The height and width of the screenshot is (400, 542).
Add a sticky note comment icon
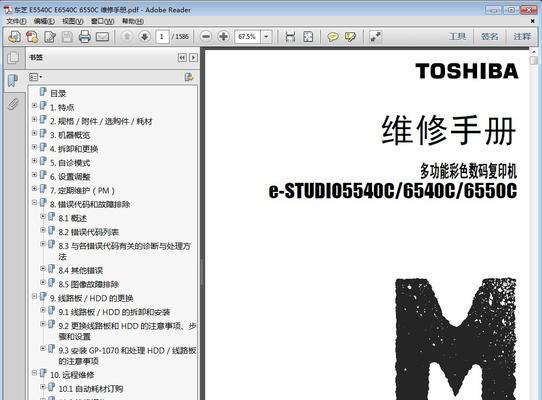tap(333, 37)
